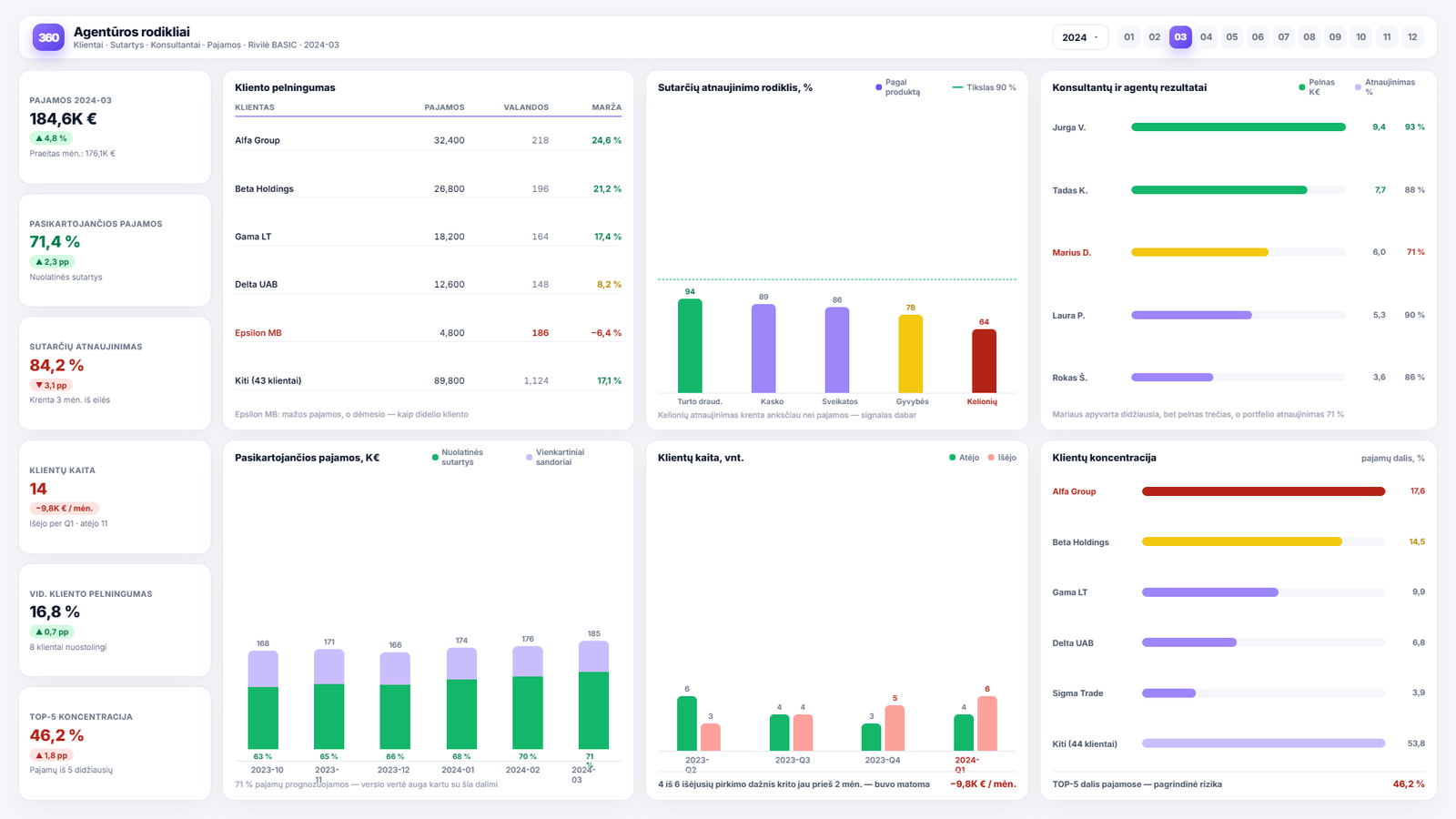Click the 1,8 pp concentration badge
Screen dimensions: 1456x819
pyautogui.click(x=52, y=755)
